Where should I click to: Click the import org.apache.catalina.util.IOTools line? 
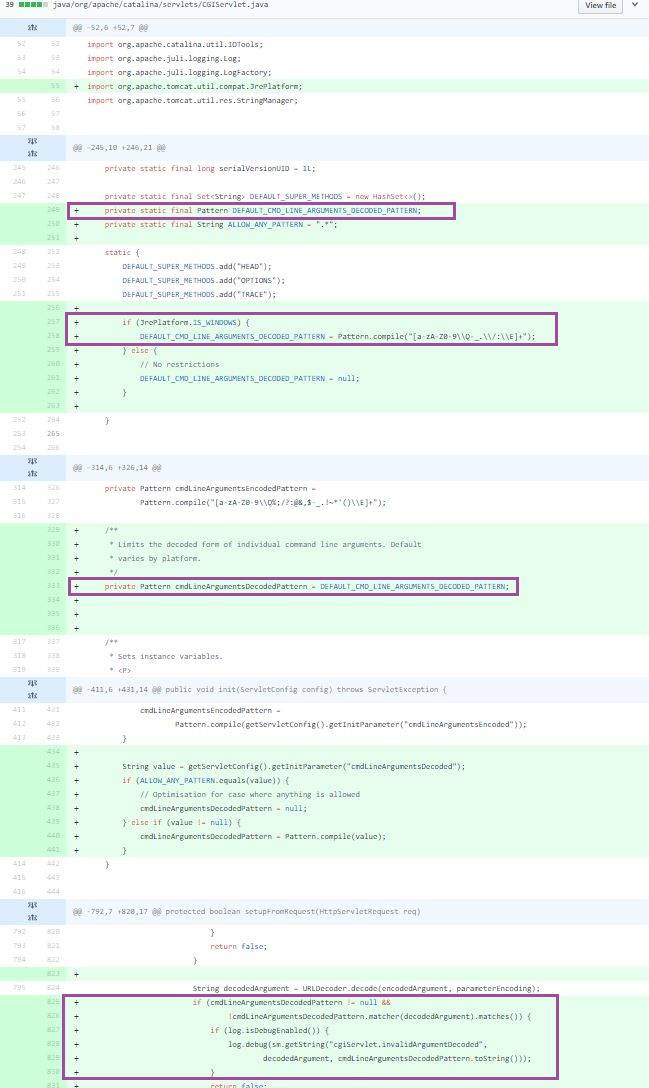click(x=175, y=44)
